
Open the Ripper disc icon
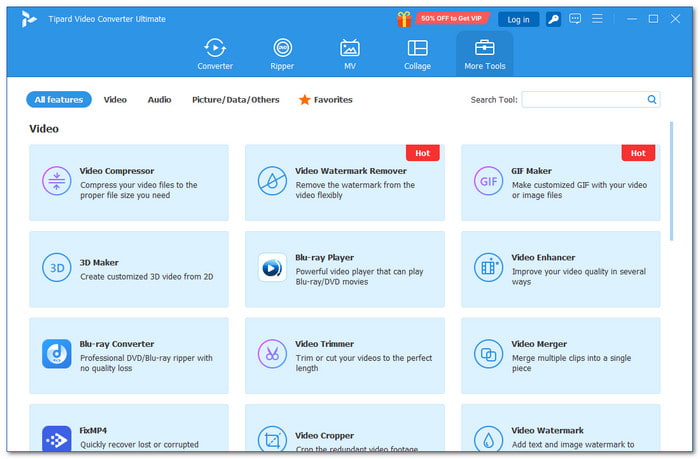tap(282, 48)
